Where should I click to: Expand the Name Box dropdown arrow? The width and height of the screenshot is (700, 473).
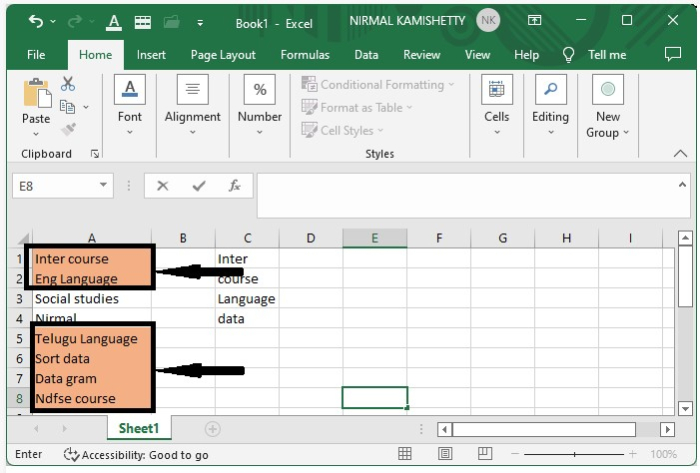(x=104, y=186)
